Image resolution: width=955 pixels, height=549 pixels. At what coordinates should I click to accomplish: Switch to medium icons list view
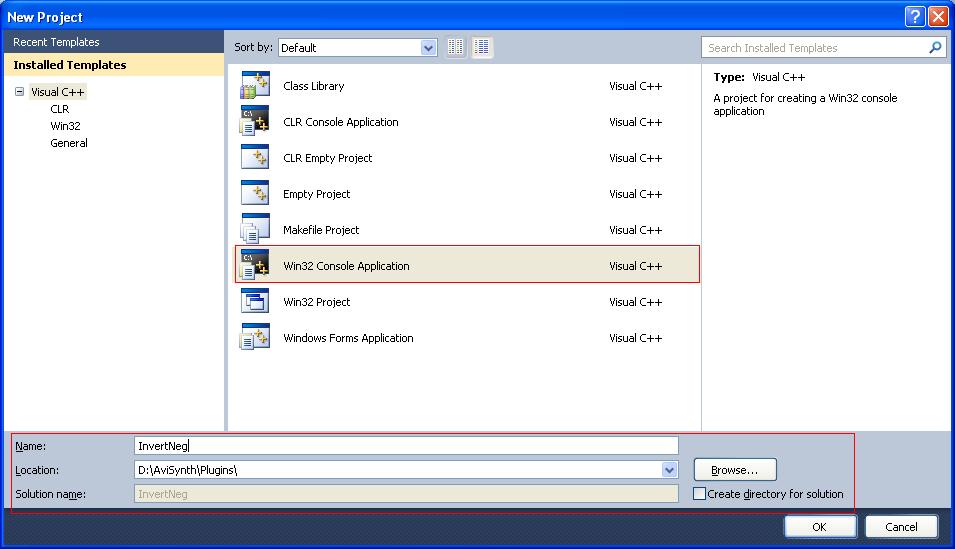tap(482, 47)
